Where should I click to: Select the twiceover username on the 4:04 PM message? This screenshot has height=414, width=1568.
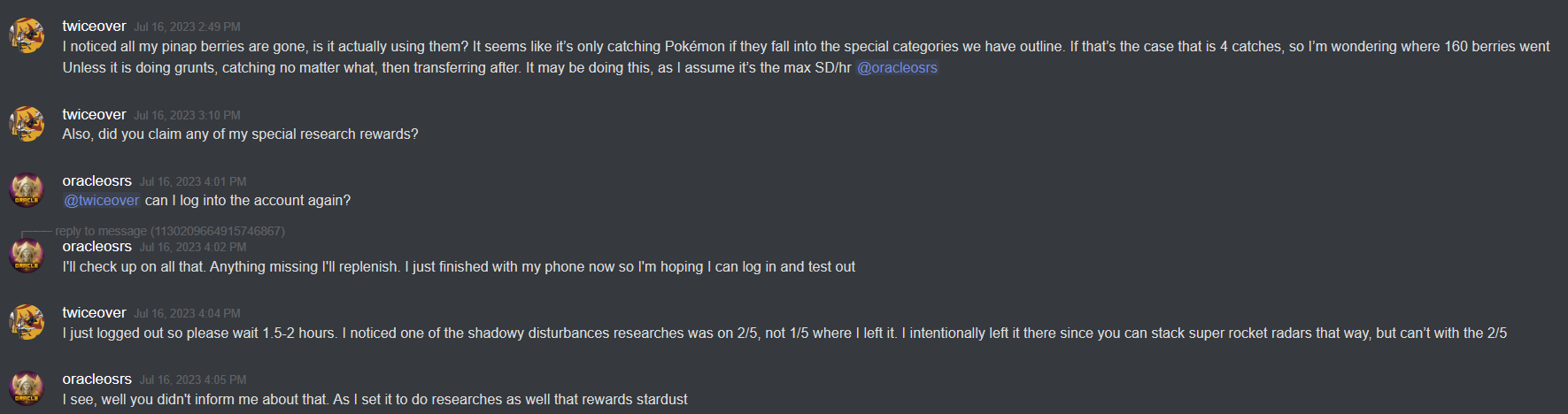(94, 313)
